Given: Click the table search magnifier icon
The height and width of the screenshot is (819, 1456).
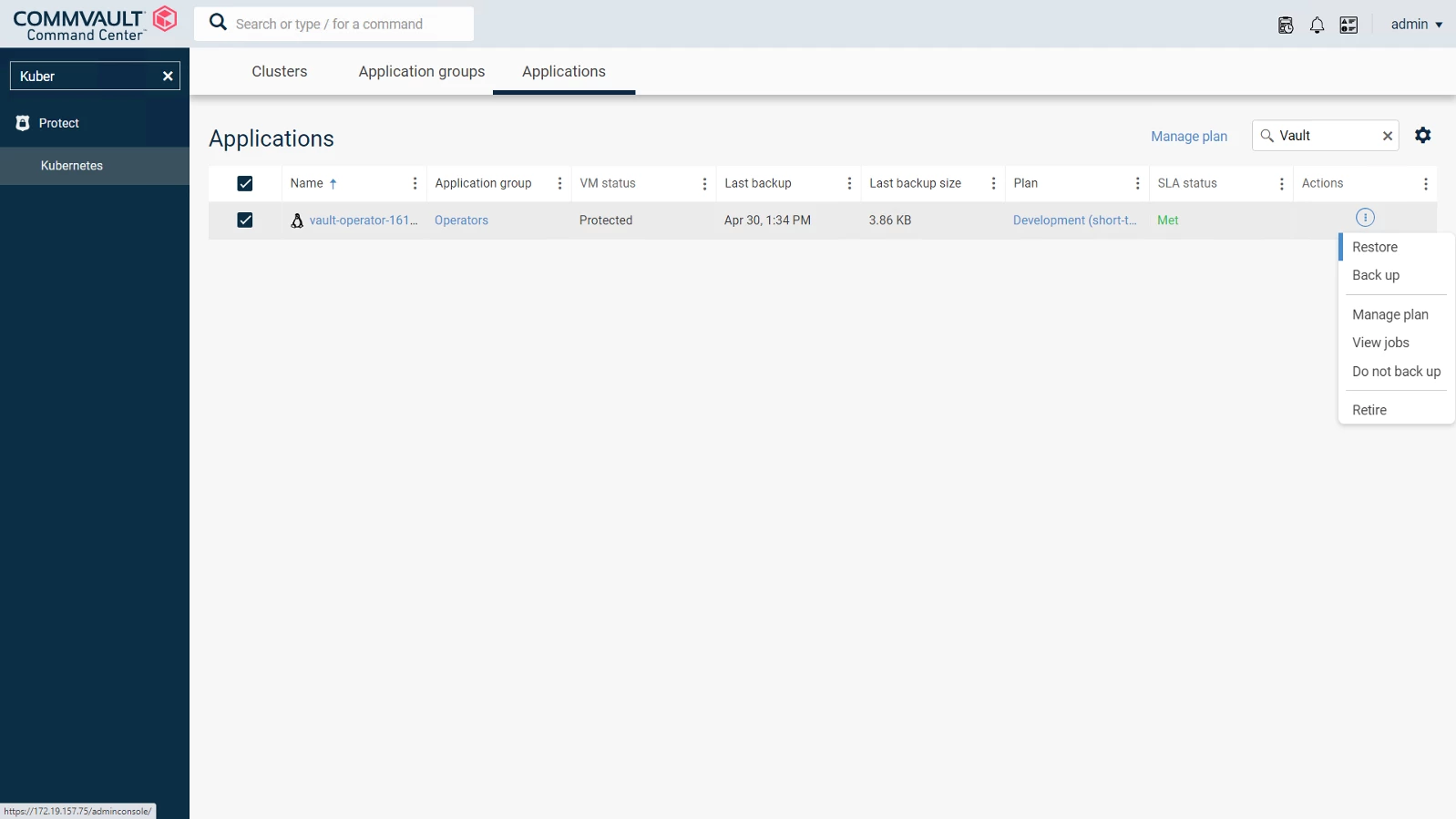Looking at the screenshot, I should point(1266,136).
